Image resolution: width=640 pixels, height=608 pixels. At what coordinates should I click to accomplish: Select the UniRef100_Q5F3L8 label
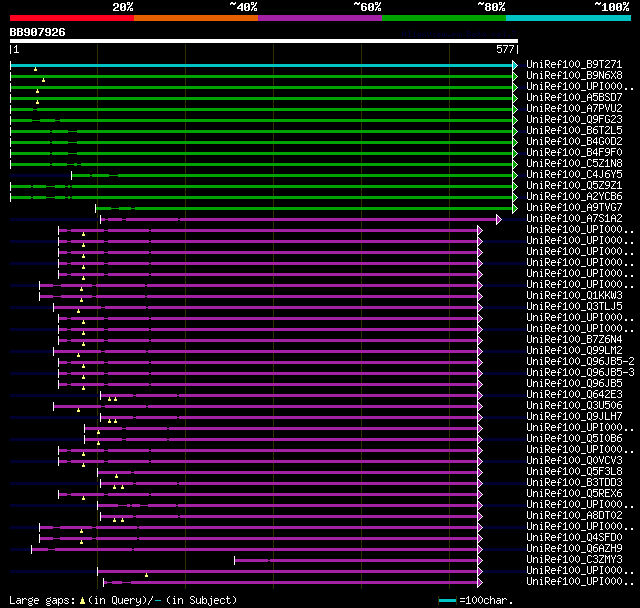pos(574,472)
